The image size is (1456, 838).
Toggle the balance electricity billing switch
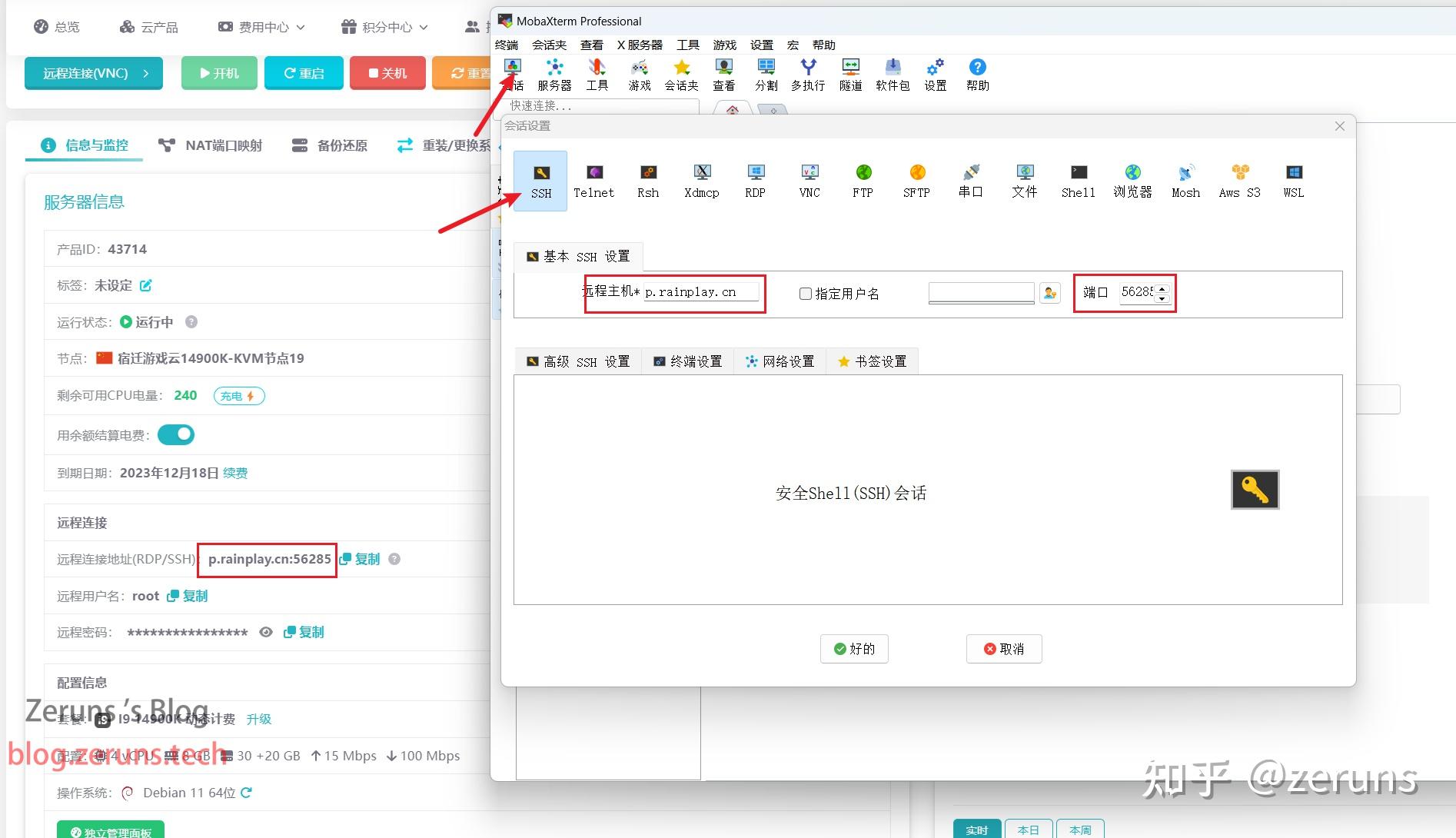pyautogui.click(x=176, y=435)
